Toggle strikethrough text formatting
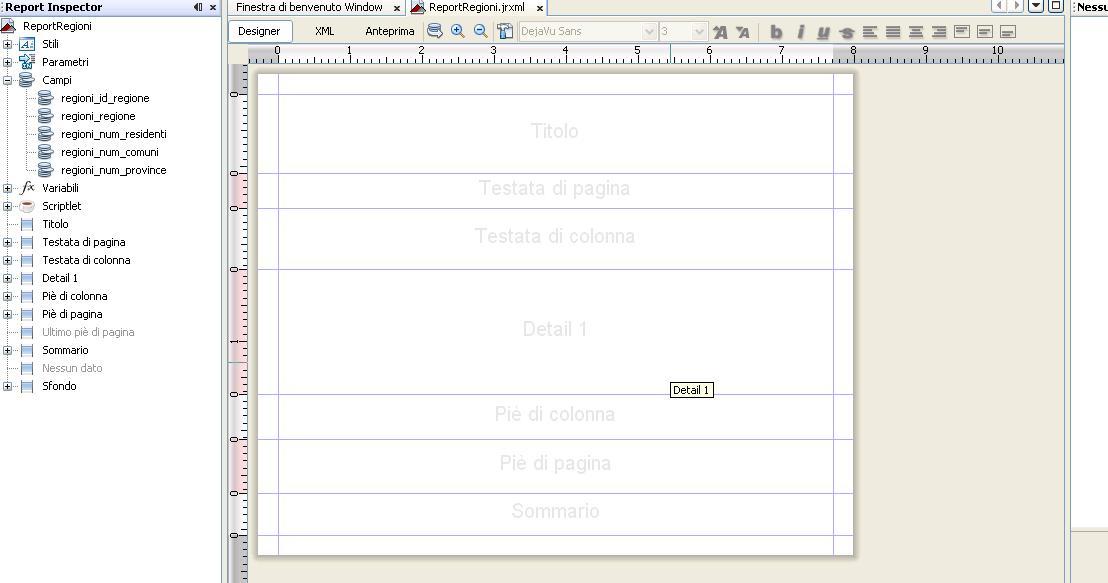Image resolution: width=1108 pixels, height=583 pixels. click(x=847, y=33)
